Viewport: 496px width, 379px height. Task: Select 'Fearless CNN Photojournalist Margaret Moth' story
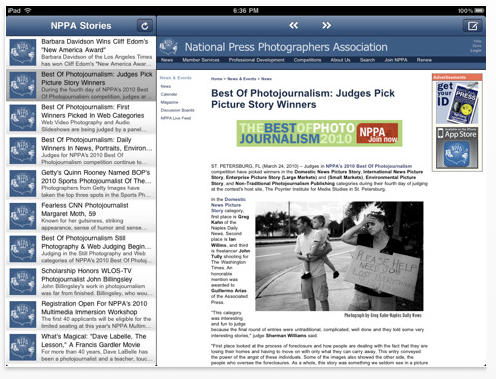coord(81,216)
